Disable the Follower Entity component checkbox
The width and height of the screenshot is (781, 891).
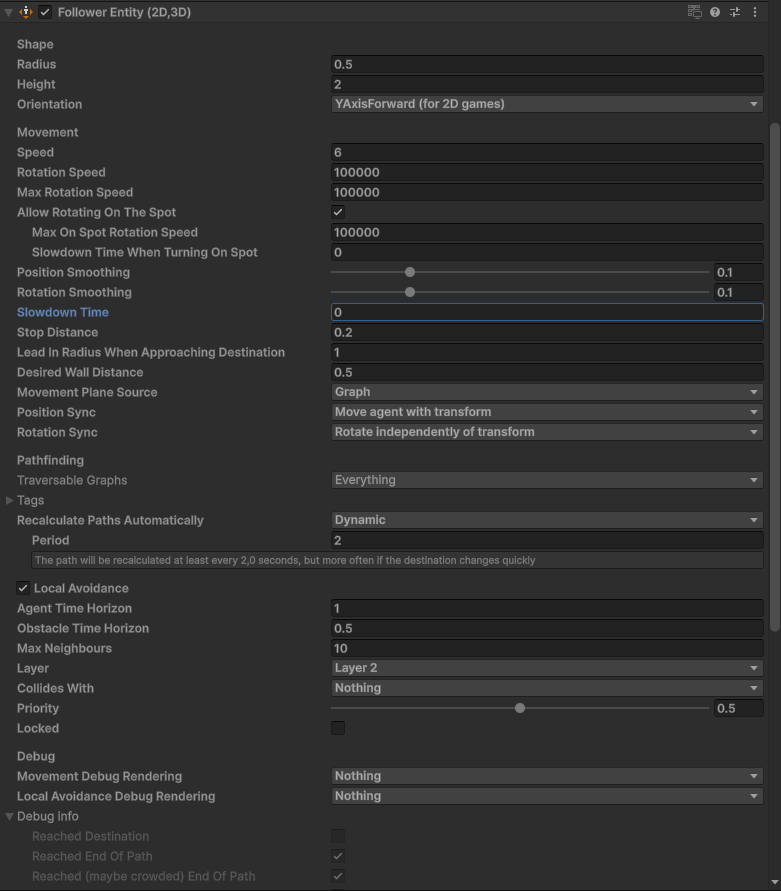pyautogui.click(x=45, y=12)
